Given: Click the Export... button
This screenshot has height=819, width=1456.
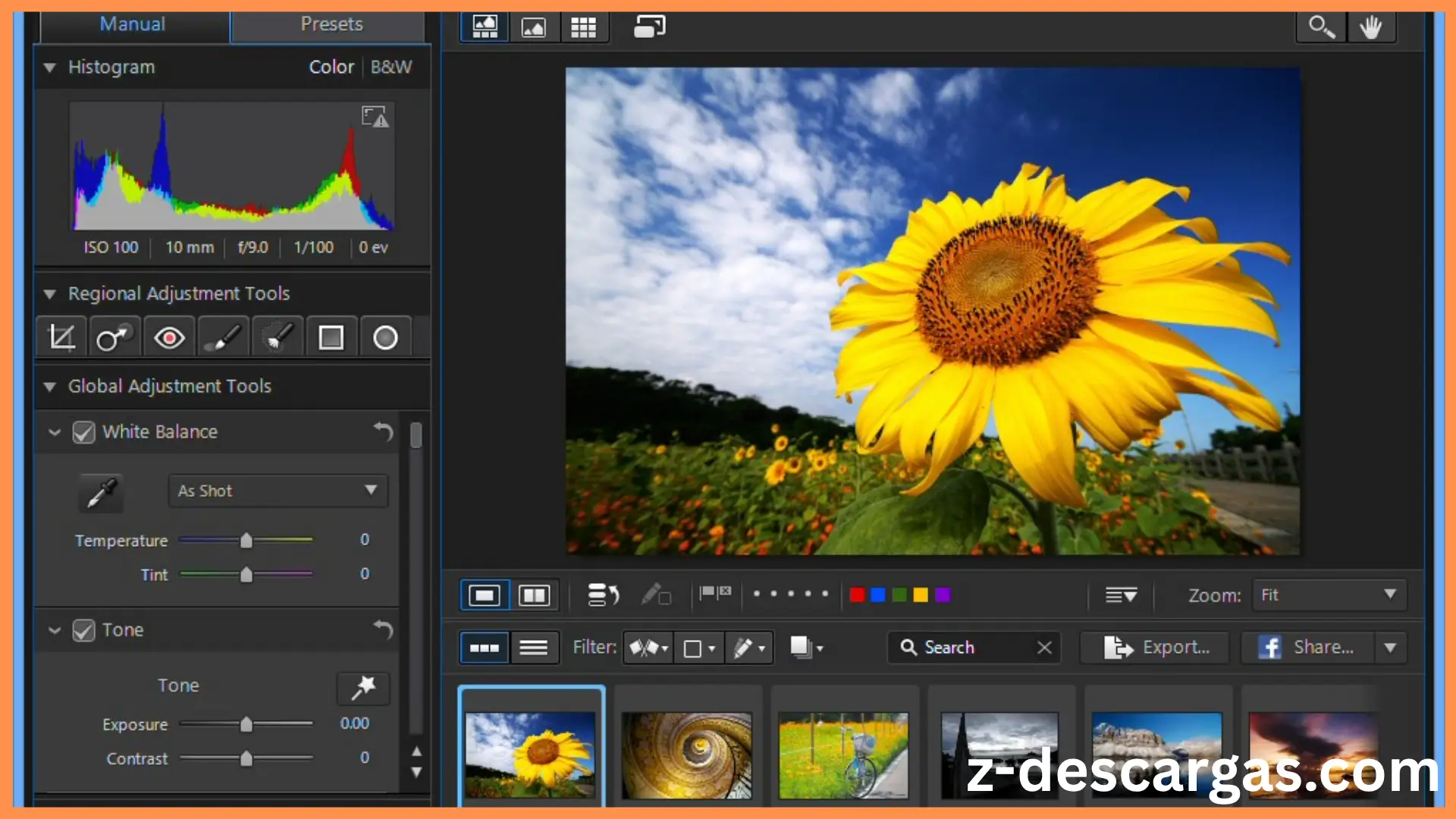Looking at the screenshot, I should click(x=1154, y=648).
